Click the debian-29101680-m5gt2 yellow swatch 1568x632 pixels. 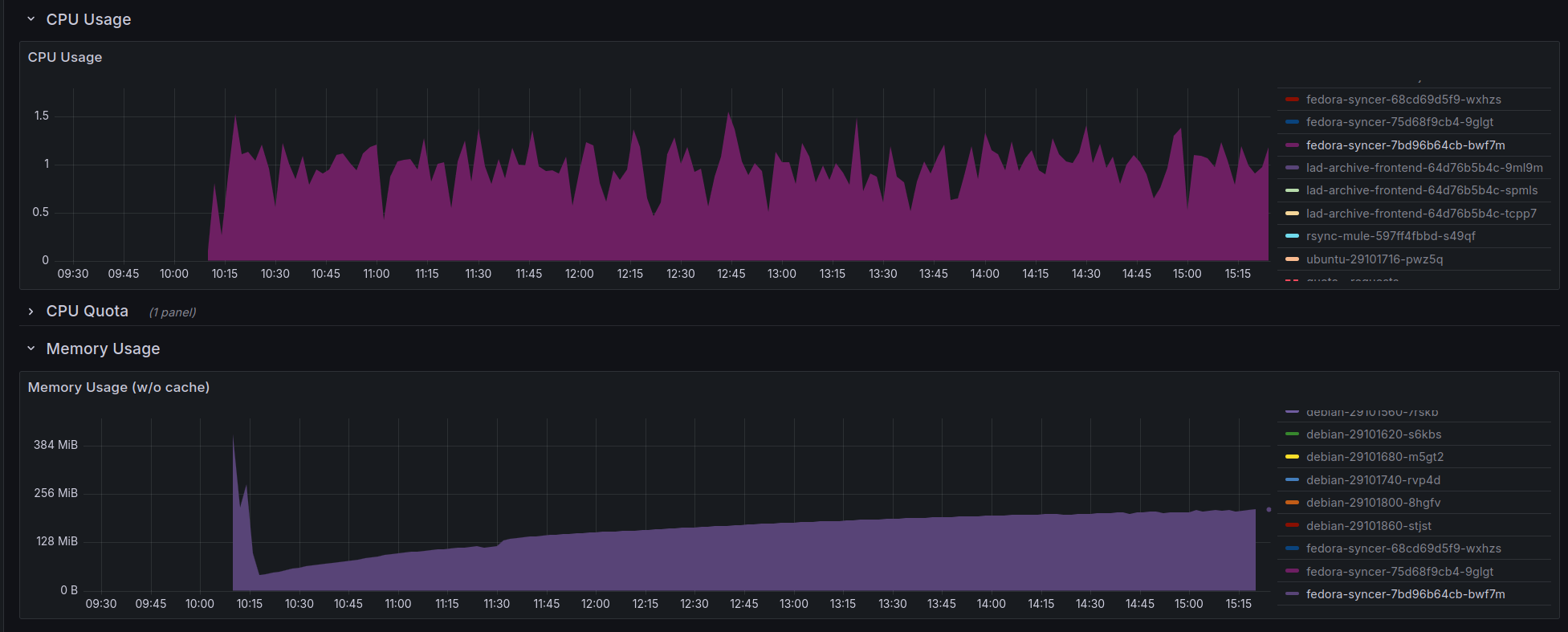[1292, 457]
